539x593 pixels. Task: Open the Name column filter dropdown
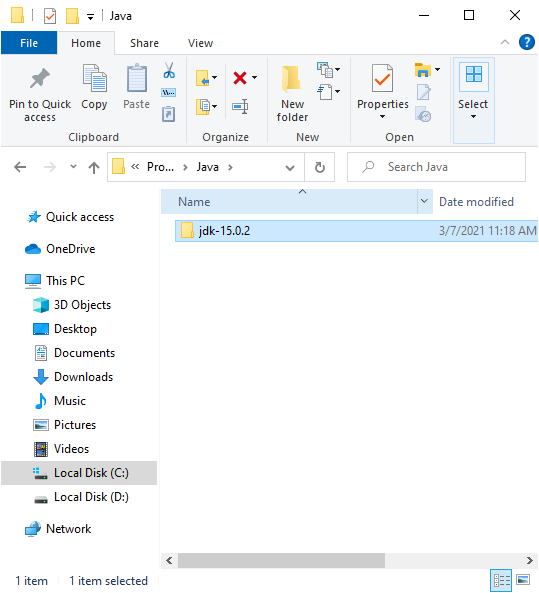click(424, 201)
